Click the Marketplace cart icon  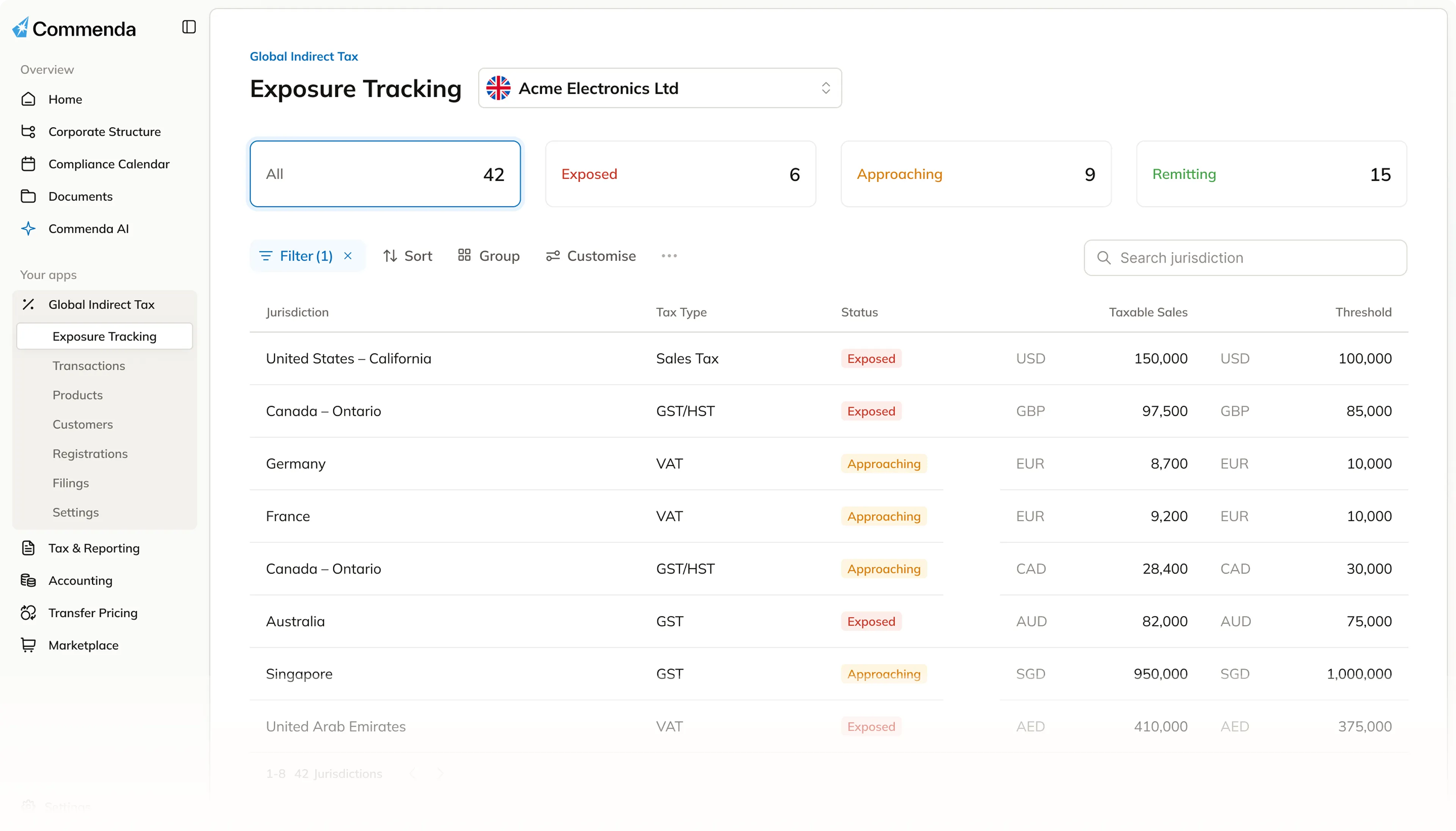(28, 645)
